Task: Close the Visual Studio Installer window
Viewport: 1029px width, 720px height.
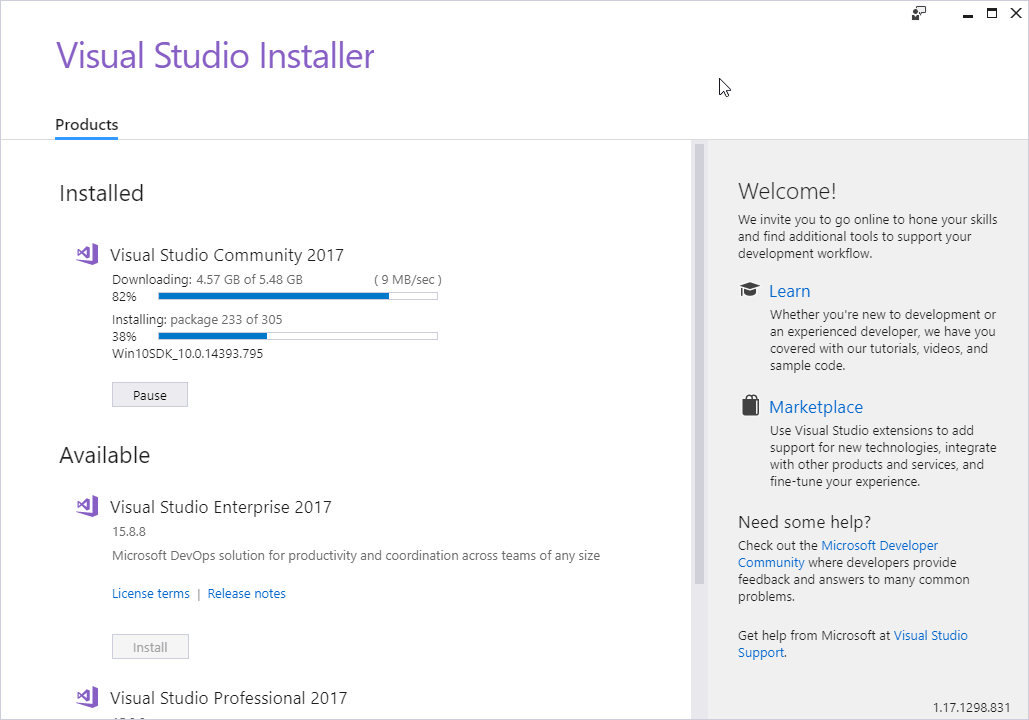Action: coord(1016,14)
